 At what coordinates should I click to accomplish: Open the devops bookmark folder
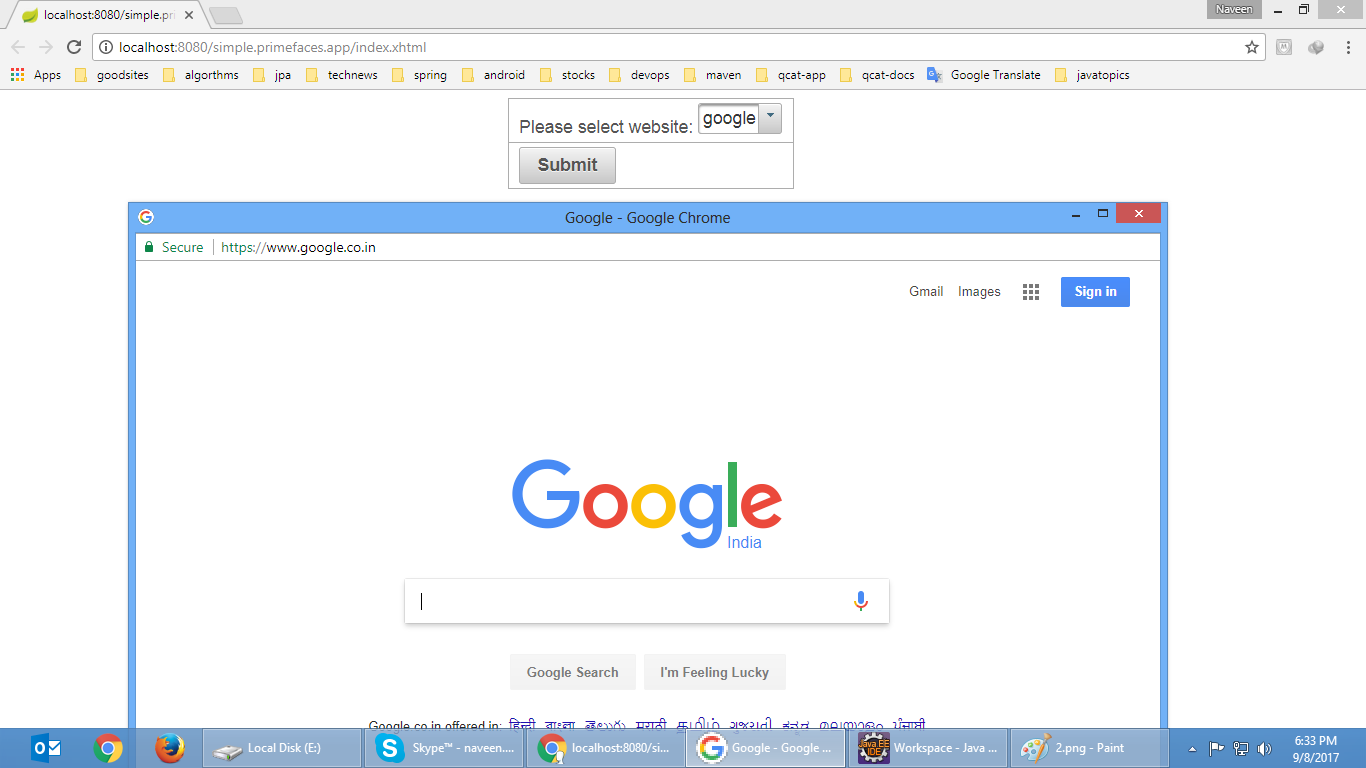(639, 75)
